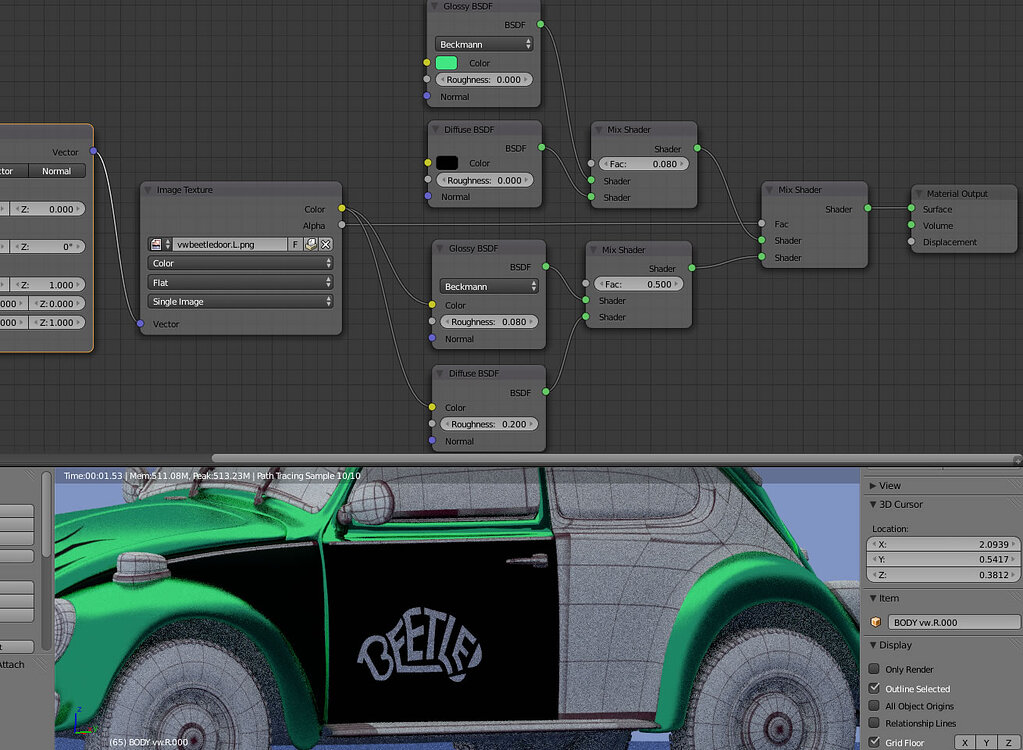Image resolution: width=1023 pixels, height=750 pixels.
Task: Open the Color space dropdown in Image Texture
Action: [240, 263]
